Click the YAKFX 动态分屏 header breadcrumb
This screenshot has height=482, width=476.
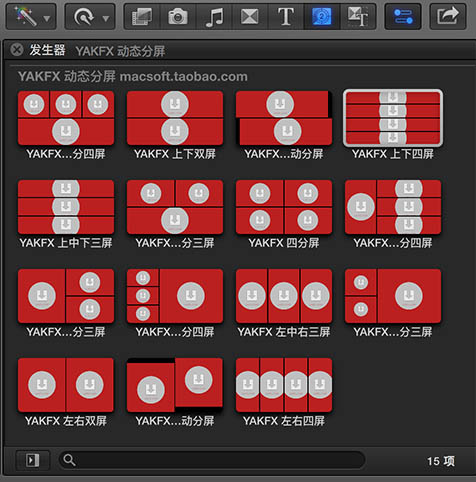[120, 51]
